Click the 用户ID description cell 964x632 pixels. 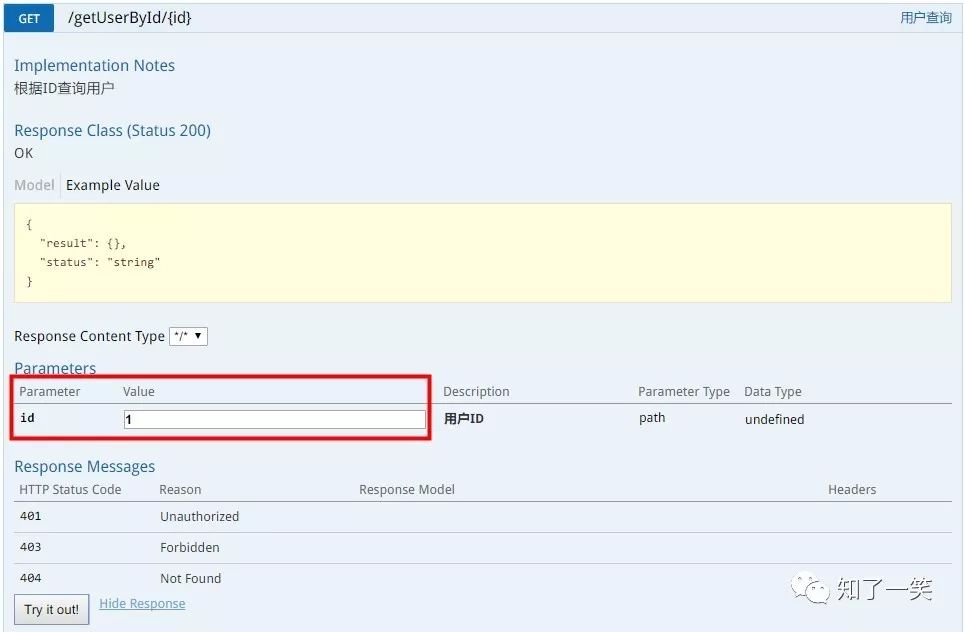coord(464,419)
